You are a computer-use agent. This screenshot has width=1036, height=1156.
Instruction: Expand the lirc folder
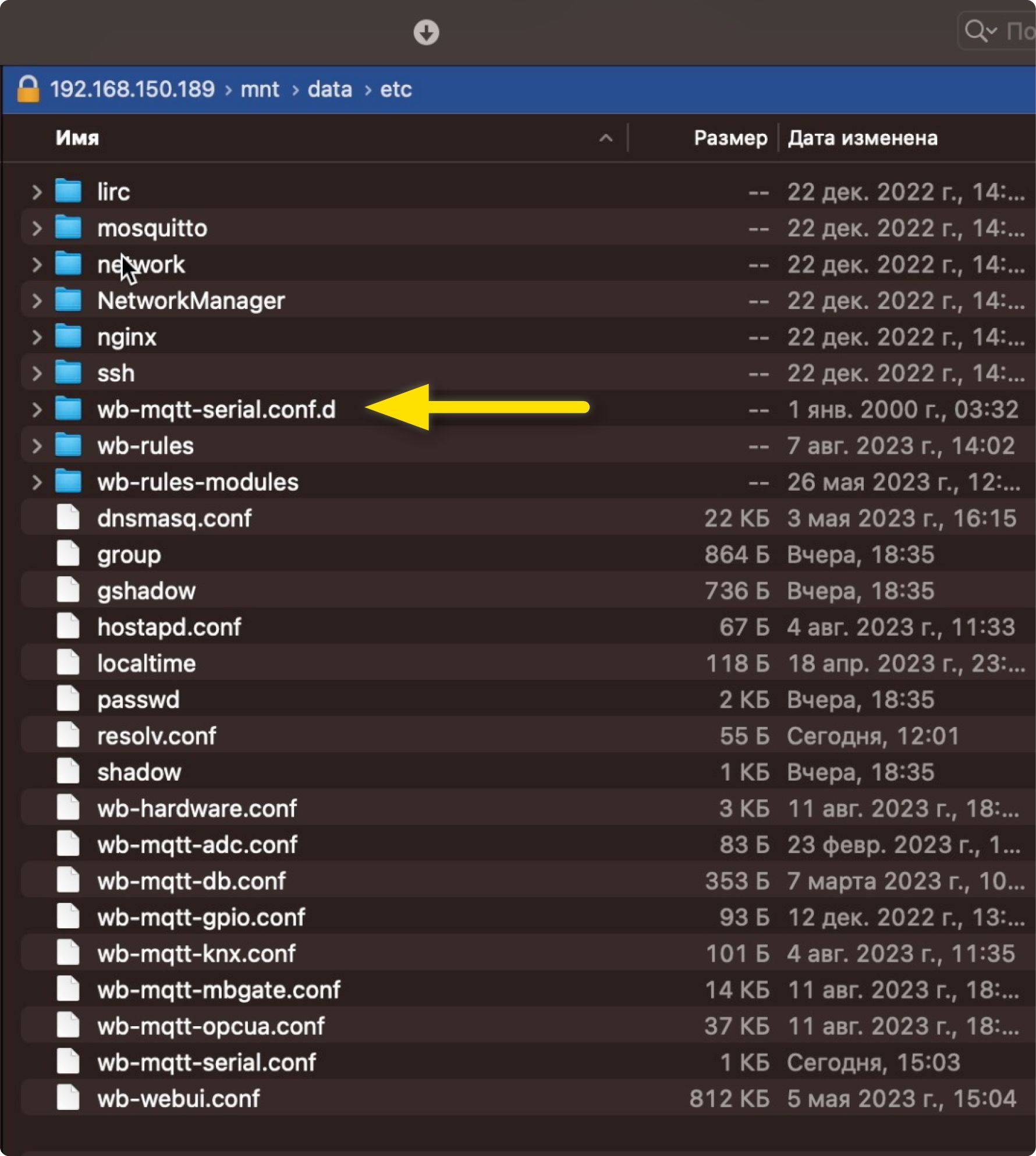coord(37,192)
